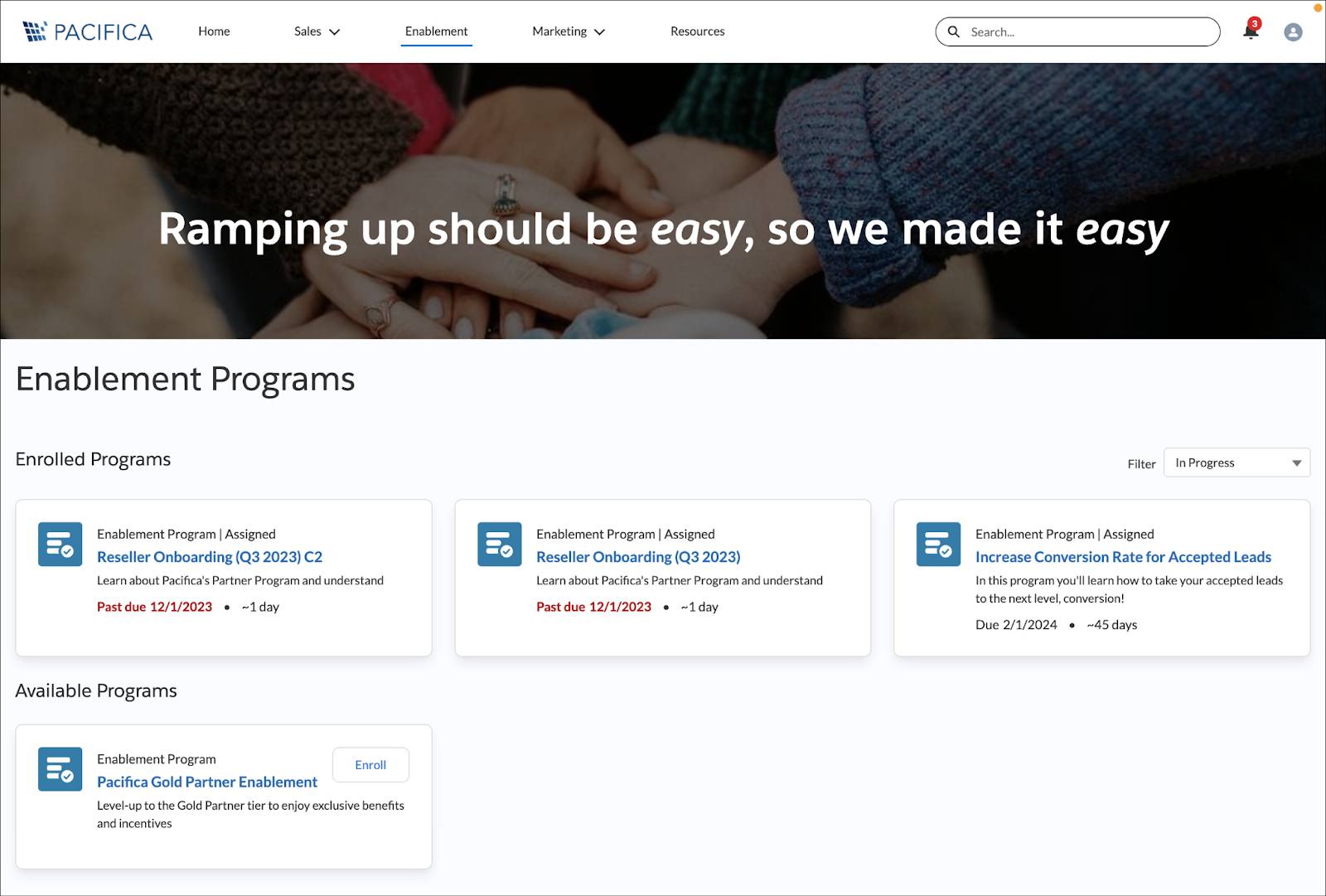
Task: Select the Enablement tab
Action: (437, 31)
